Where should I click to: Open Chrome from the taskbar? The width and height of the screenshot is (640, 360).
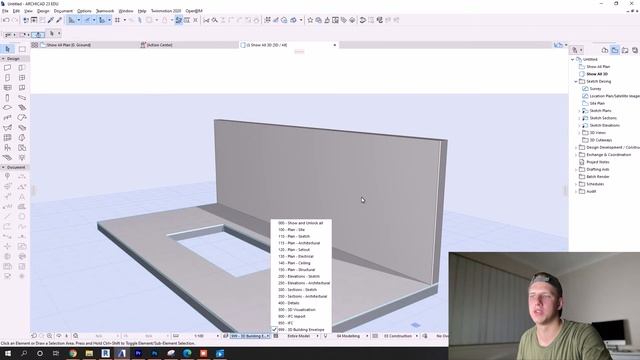tap(73, 353)
